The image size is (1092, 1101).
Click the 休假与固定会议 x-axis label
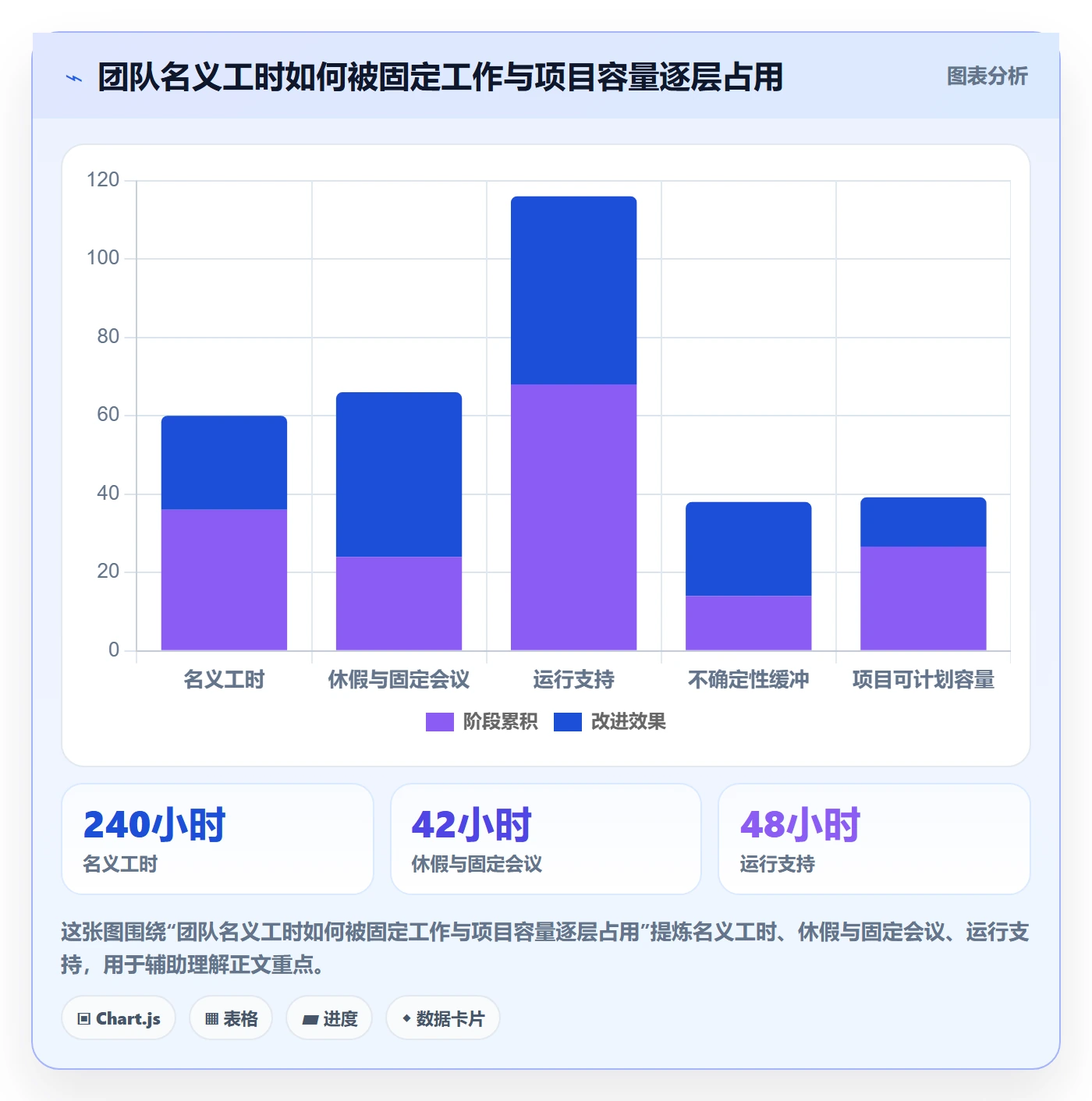399,680
